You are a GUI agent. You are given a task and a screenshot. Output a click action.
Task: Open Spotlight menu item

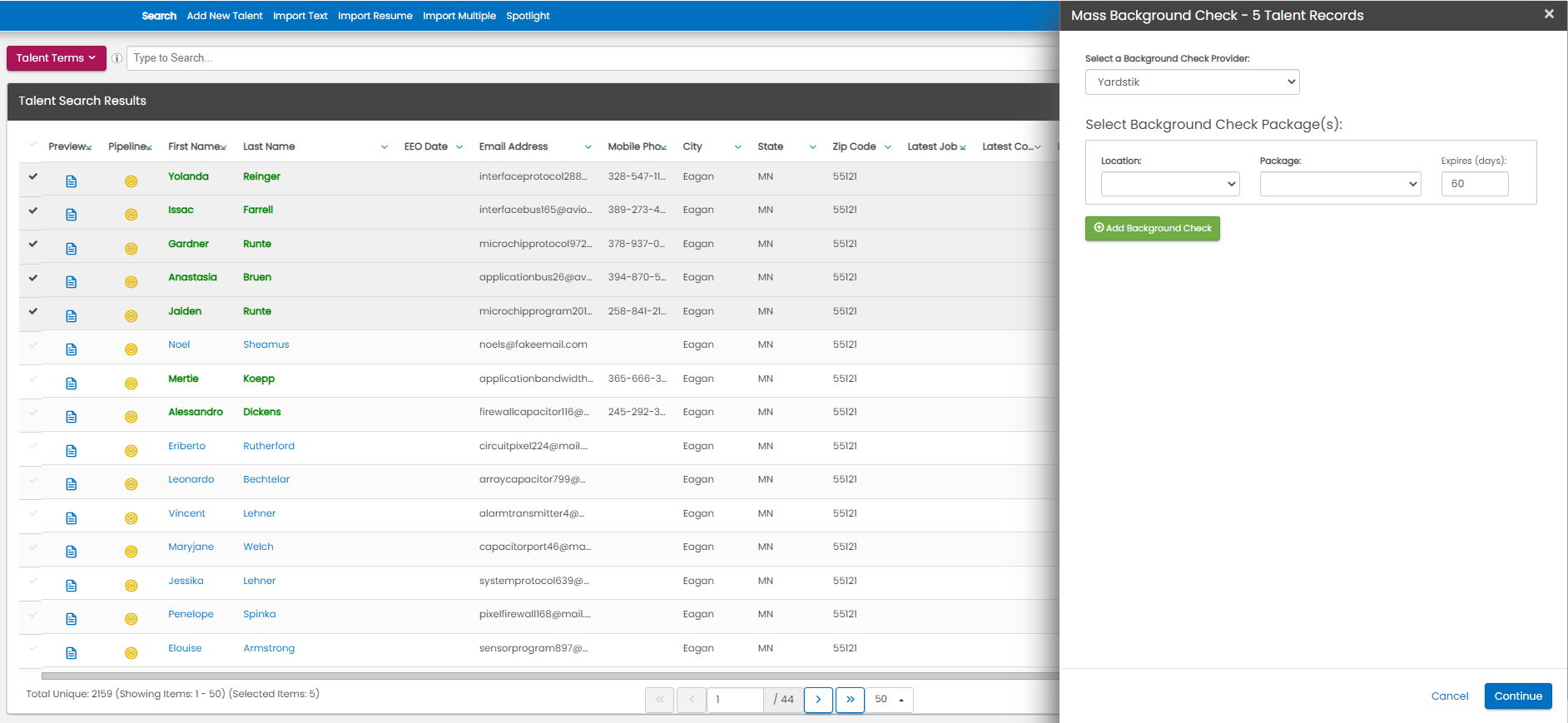click(x=528, y=16)
